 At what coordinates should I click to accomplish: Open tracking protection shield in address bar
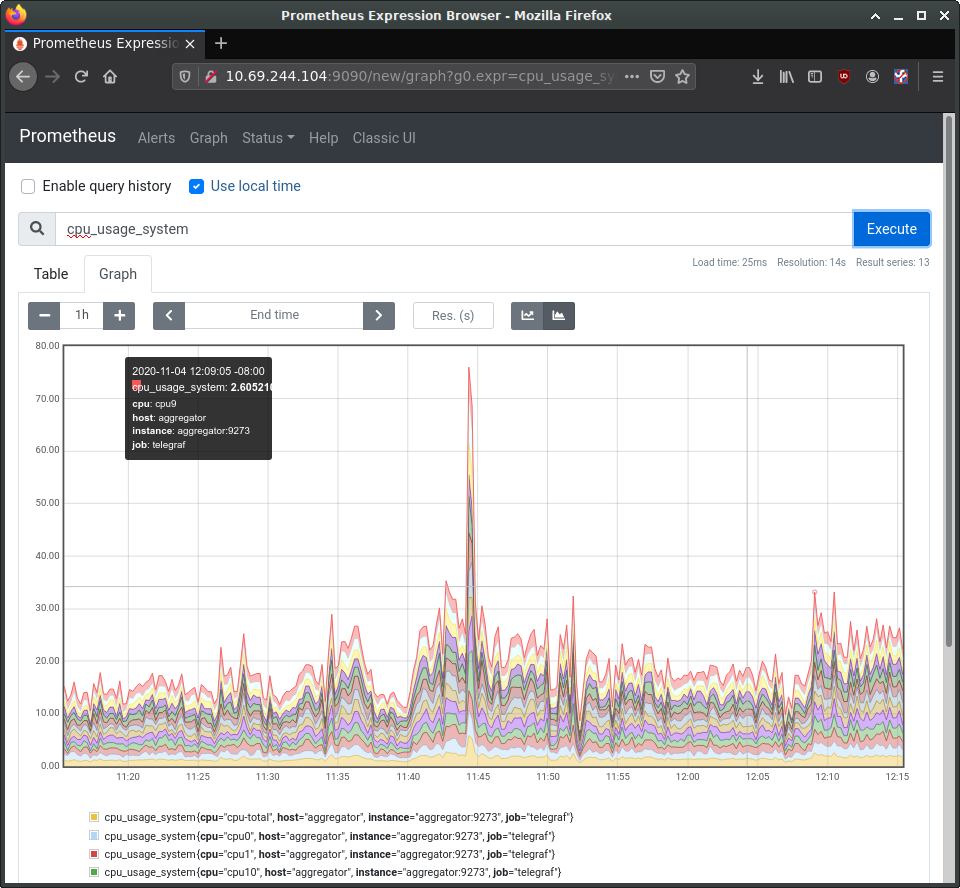point(185,77)
